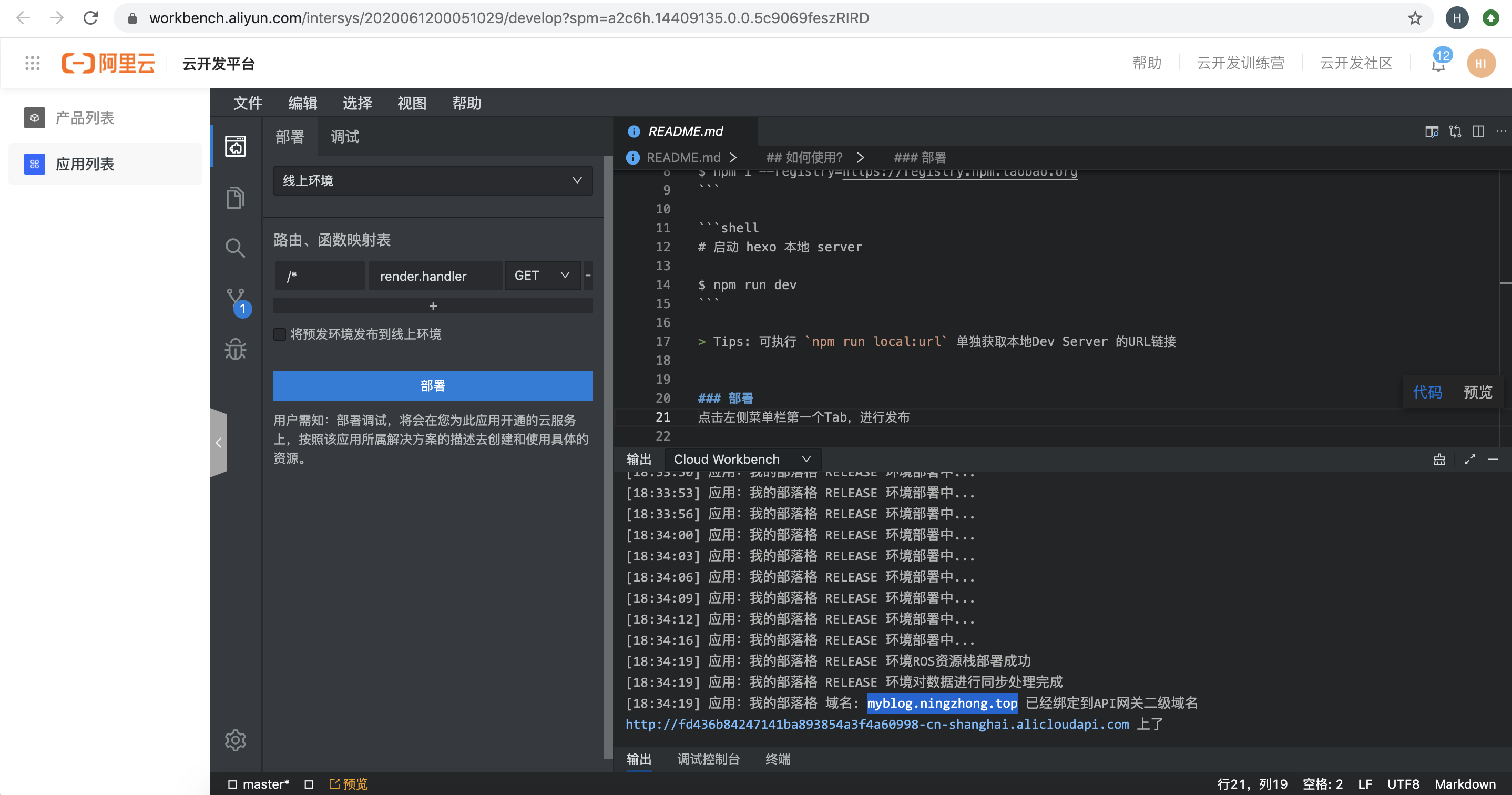Open the HI user avatar menu
Screen dimensions: 1512x795
1481,63
